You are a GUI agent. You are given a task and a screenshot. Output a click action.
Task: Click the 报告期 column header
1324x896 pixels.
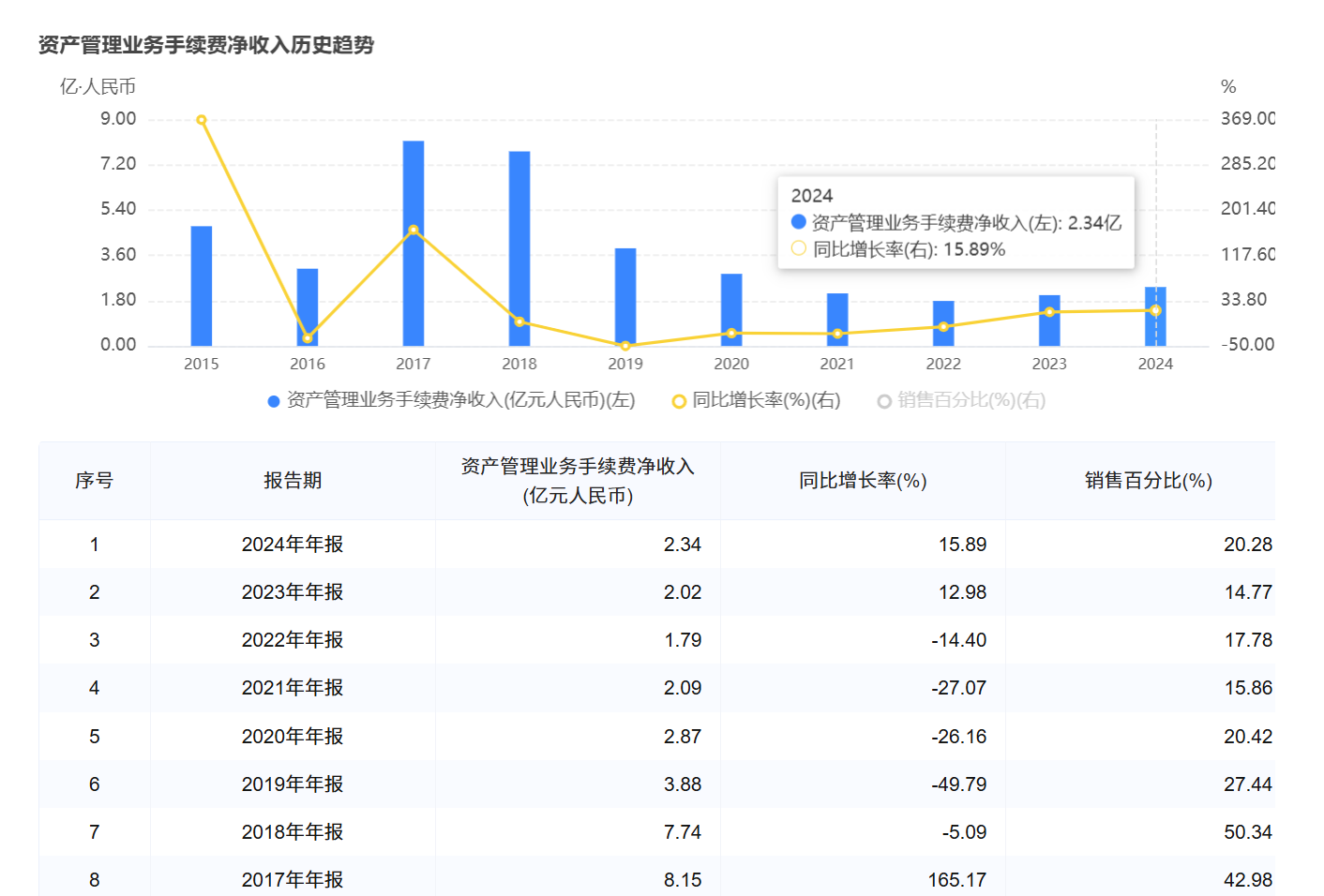tap(293, 481)
